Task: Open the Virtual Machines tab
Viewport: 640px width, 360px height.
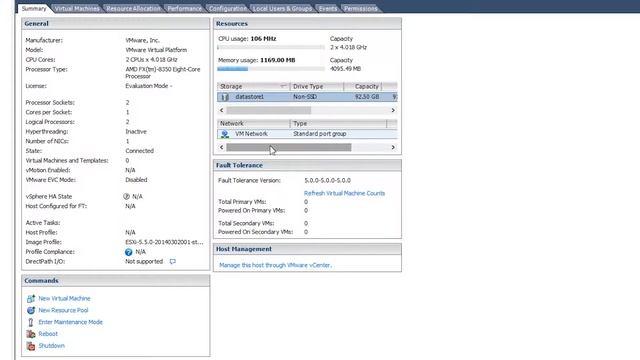Action: 77,8
